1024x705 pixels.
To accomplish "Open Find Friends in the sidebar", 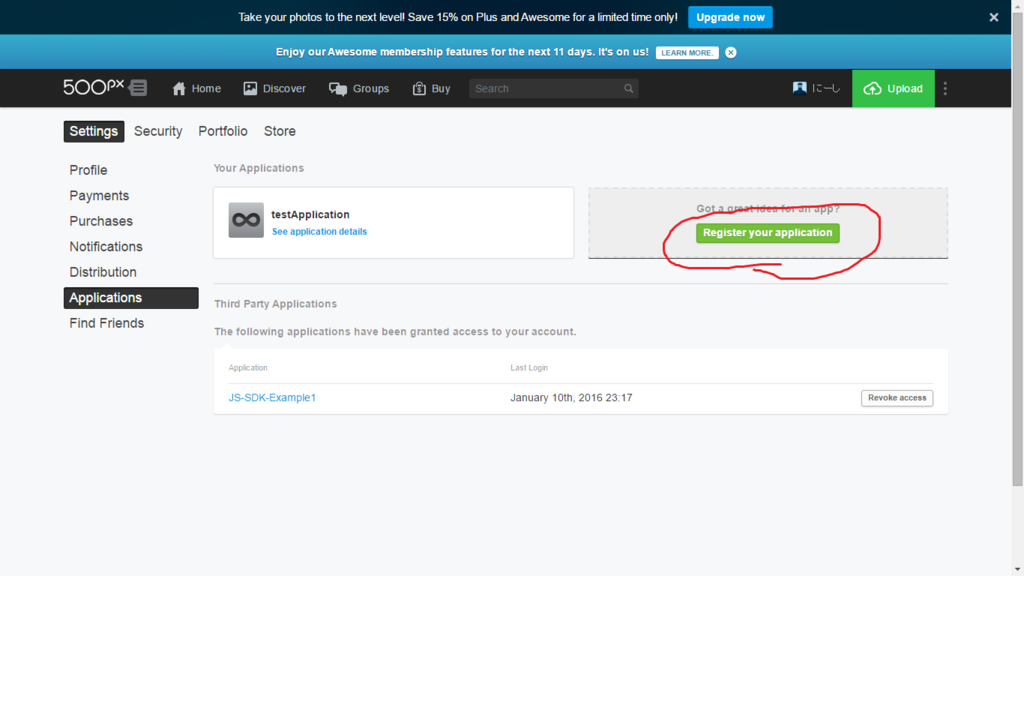I will tap(106, 323).
